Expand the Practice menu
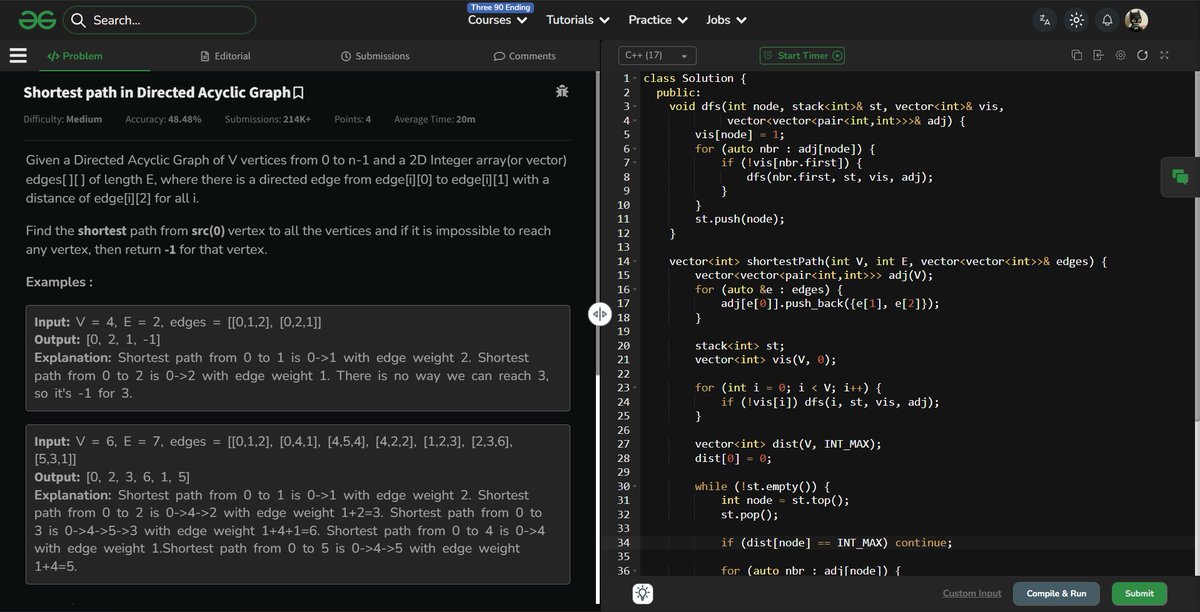This screenshot has width=1200, height=612. pyautogui.click(x=658, y=20)
